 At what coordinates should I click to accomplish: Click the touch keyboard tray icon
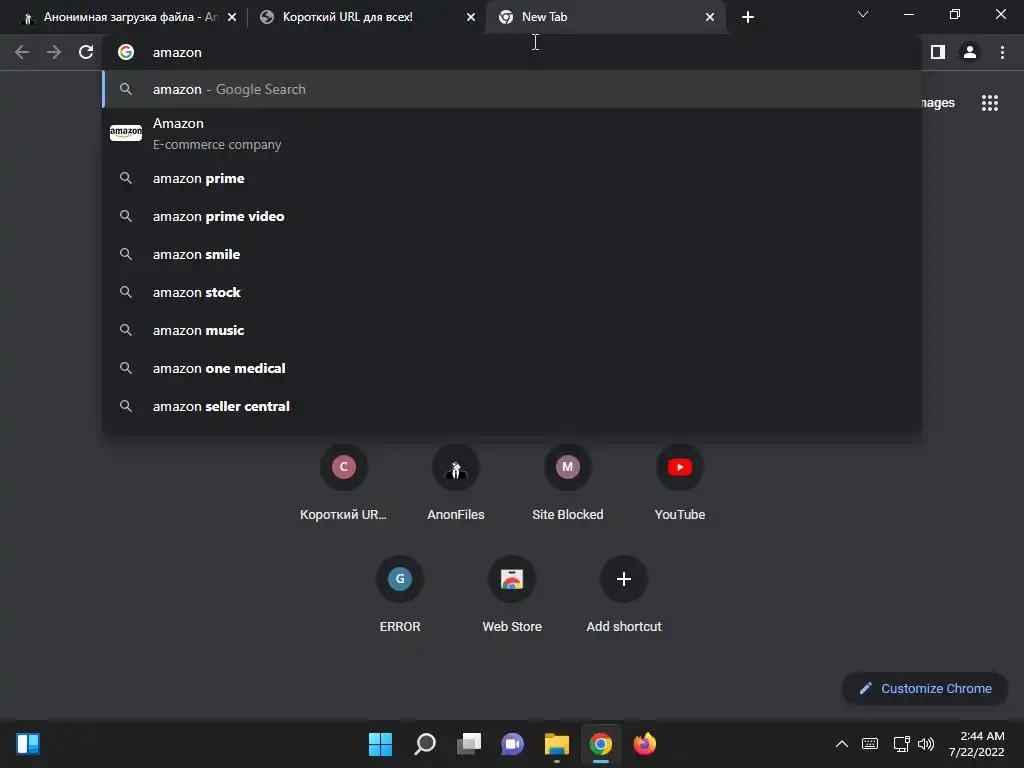pos(870,744)
